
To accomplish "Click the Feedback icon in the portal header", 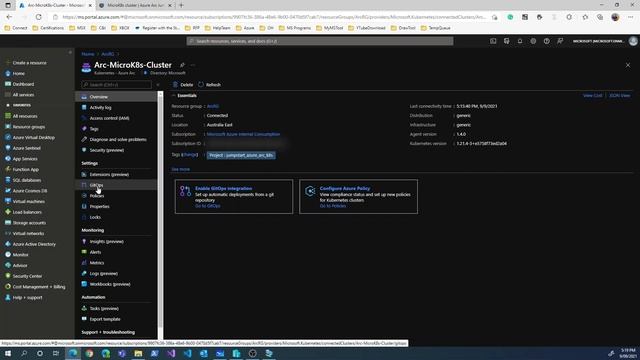I will pos(560,41).
